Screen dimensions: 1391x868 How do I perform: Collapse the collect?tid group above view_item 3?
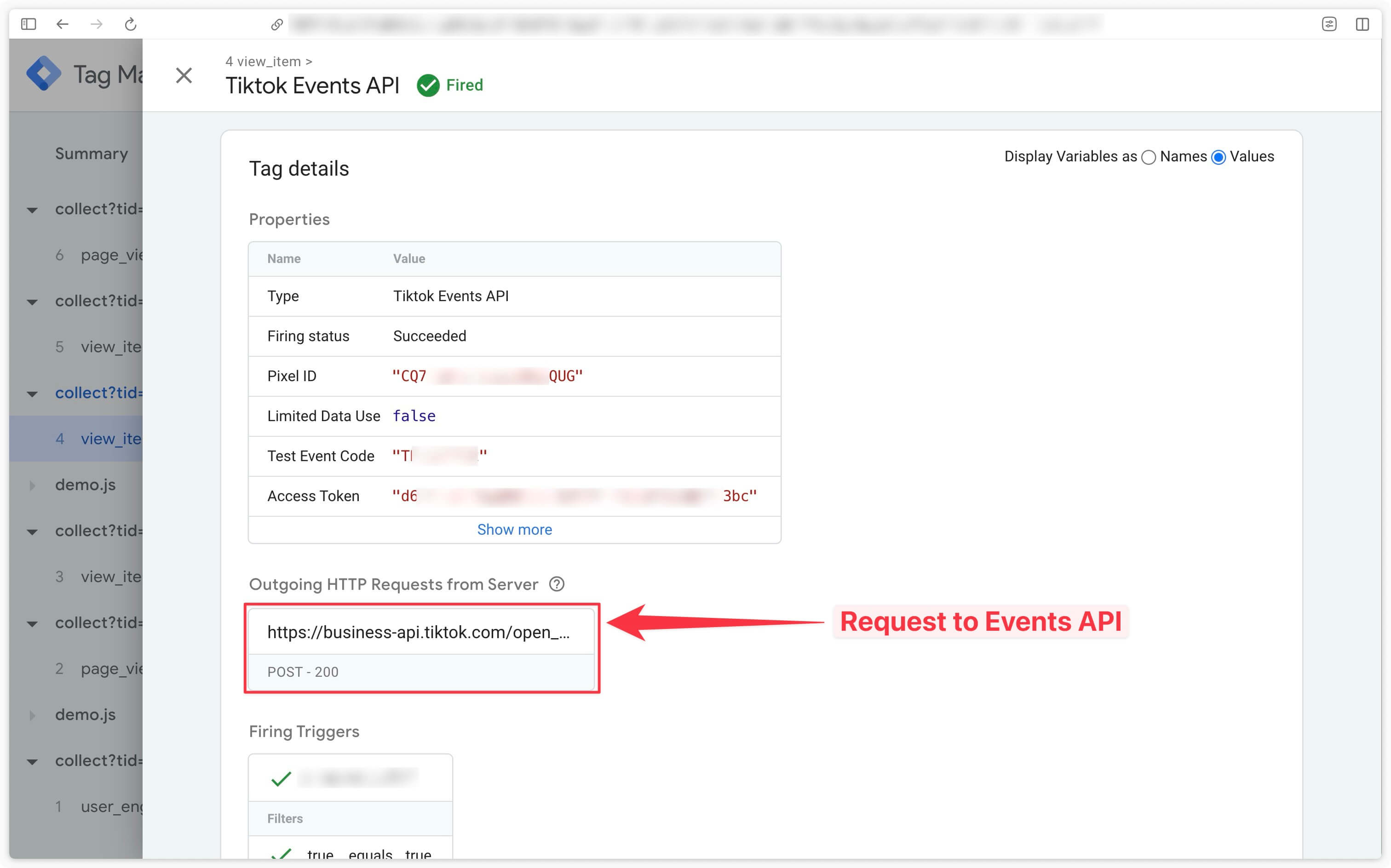pyautogui.click(x=33, y=531)
